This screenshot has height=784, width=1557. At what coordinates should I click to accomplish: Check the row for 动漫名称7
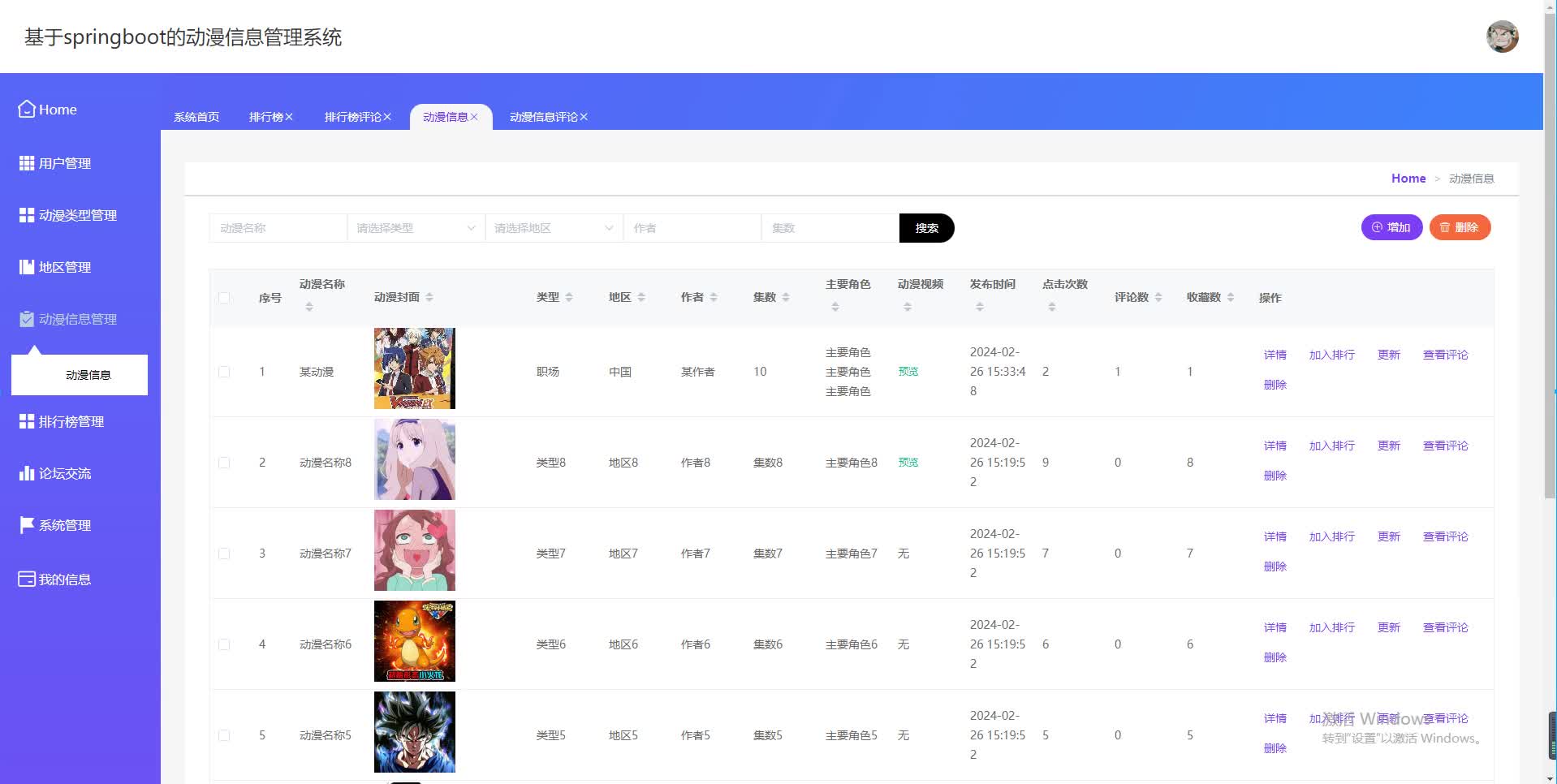point(224,554)
